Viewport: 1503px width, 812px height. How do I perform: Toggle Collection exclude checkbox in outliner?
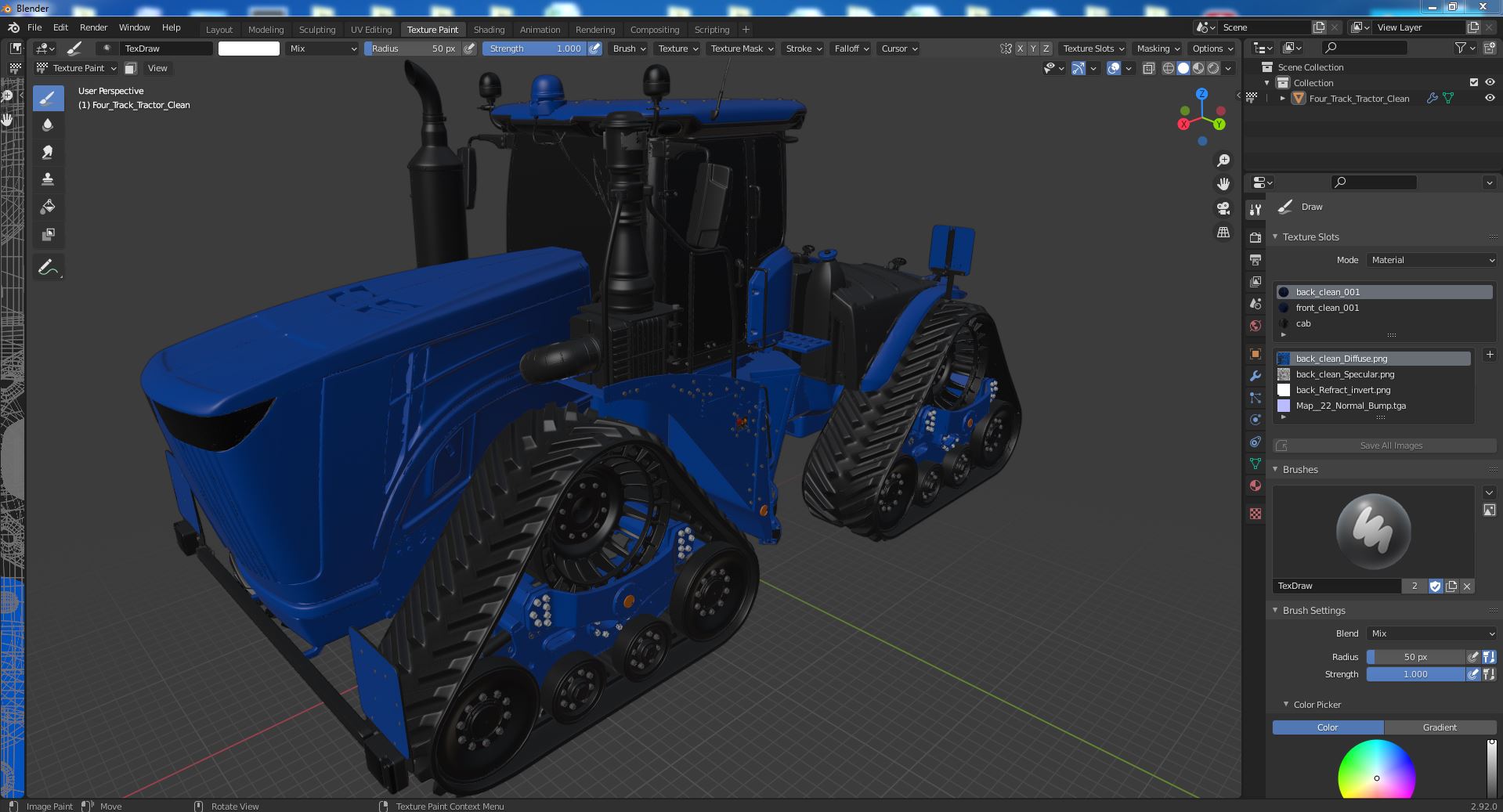1473,82
